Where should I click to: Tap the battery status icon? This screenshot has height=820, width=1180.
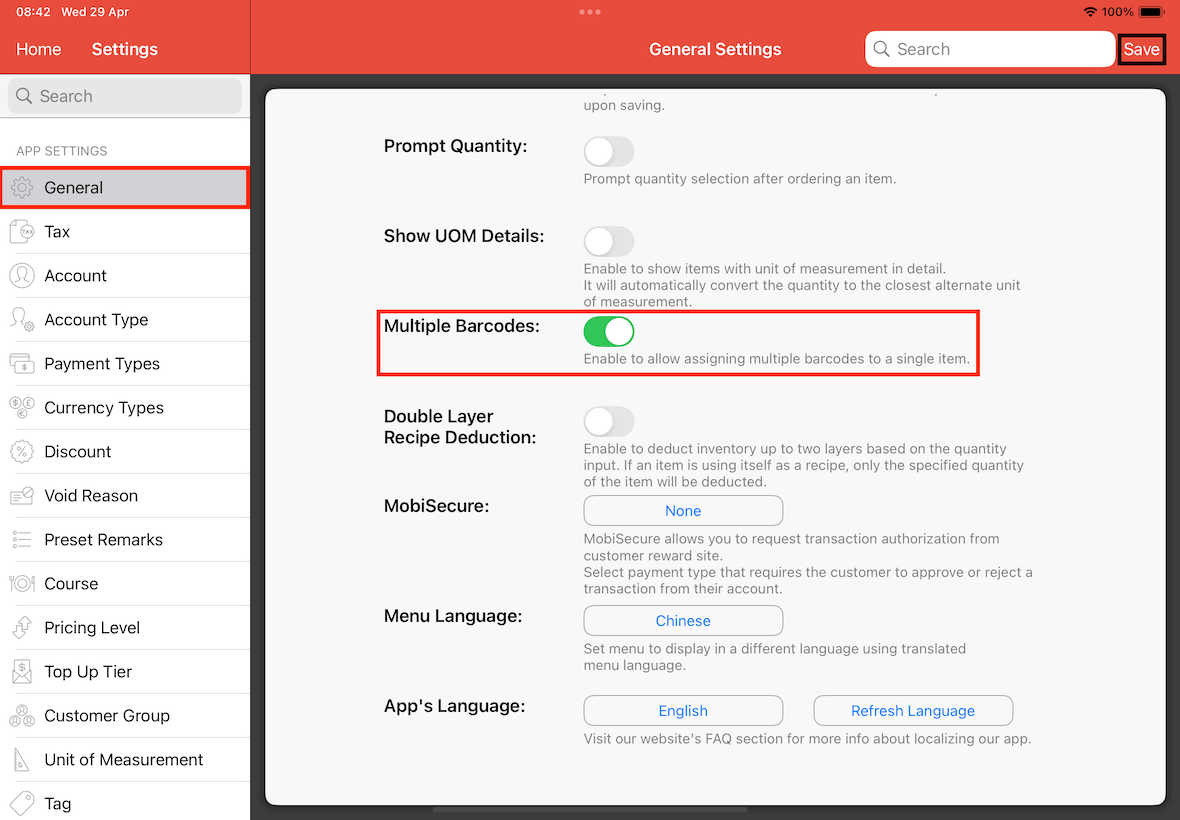pyautogui.click(x=1152, y=12)
